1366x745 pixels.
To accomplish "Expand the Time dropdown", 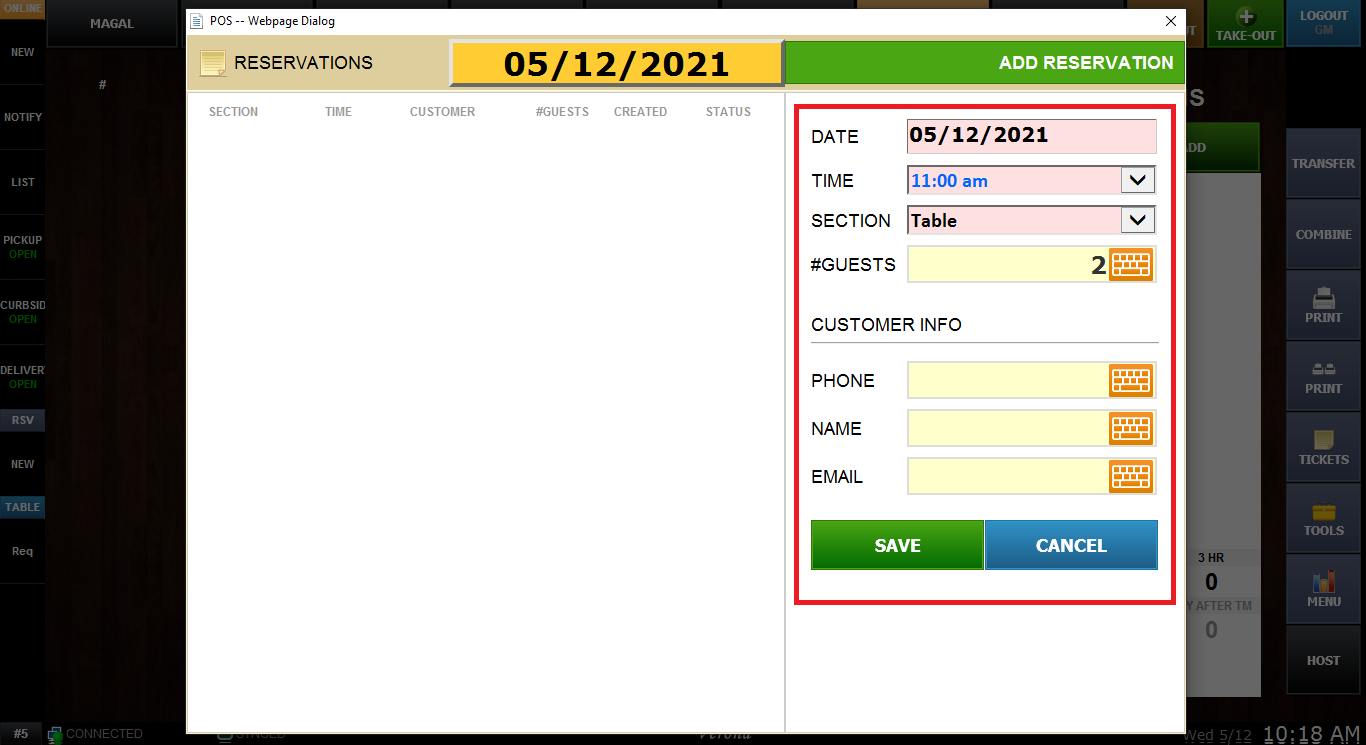I will click(x=1138, y=180).
